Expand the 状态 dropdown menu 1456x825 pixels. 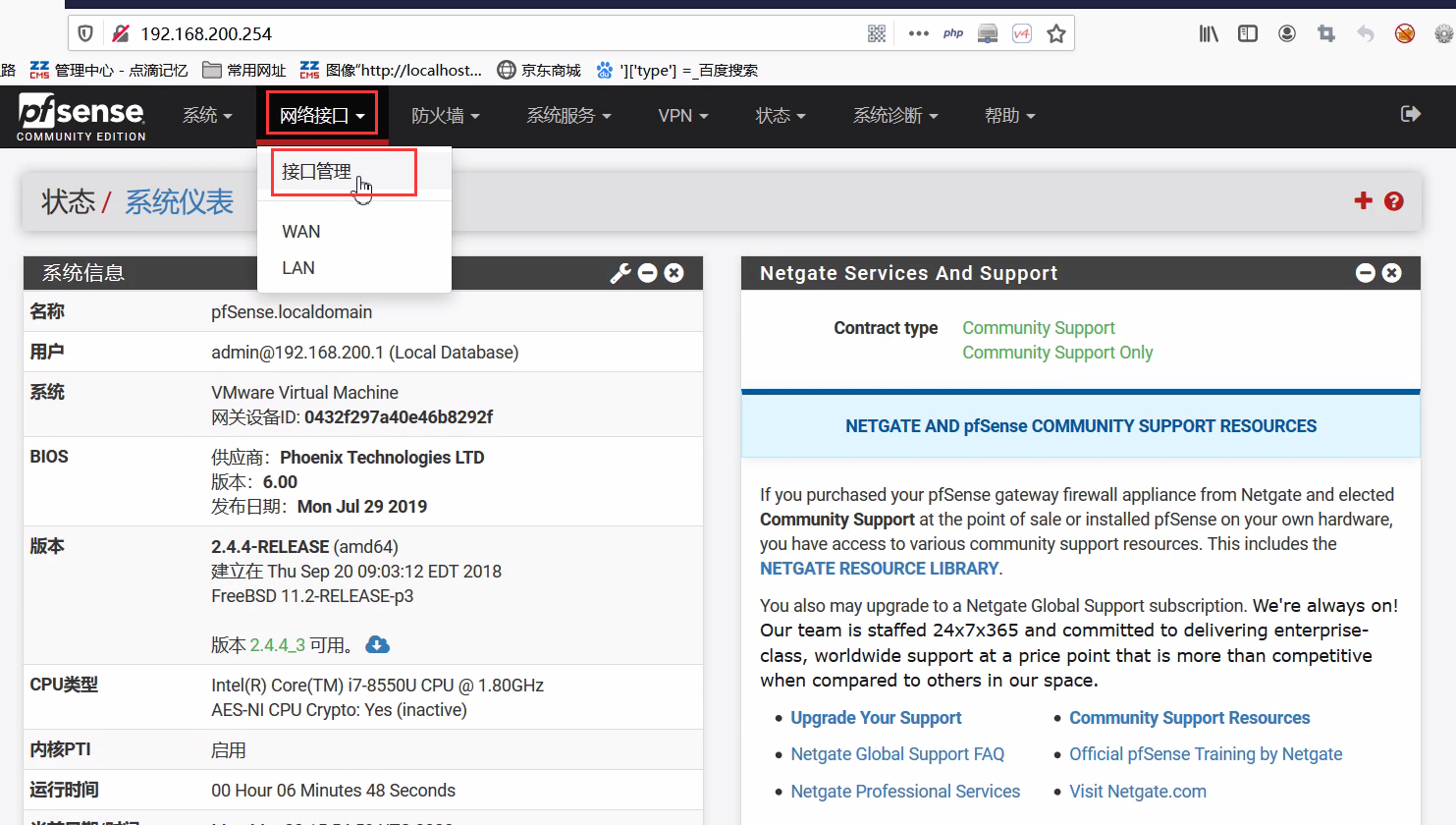781,116
